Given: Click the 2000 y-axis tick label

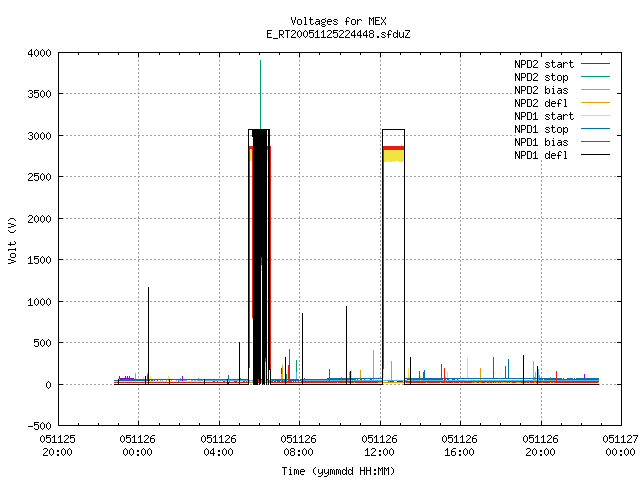Looking at the screenshot, I should pos(40,219).
